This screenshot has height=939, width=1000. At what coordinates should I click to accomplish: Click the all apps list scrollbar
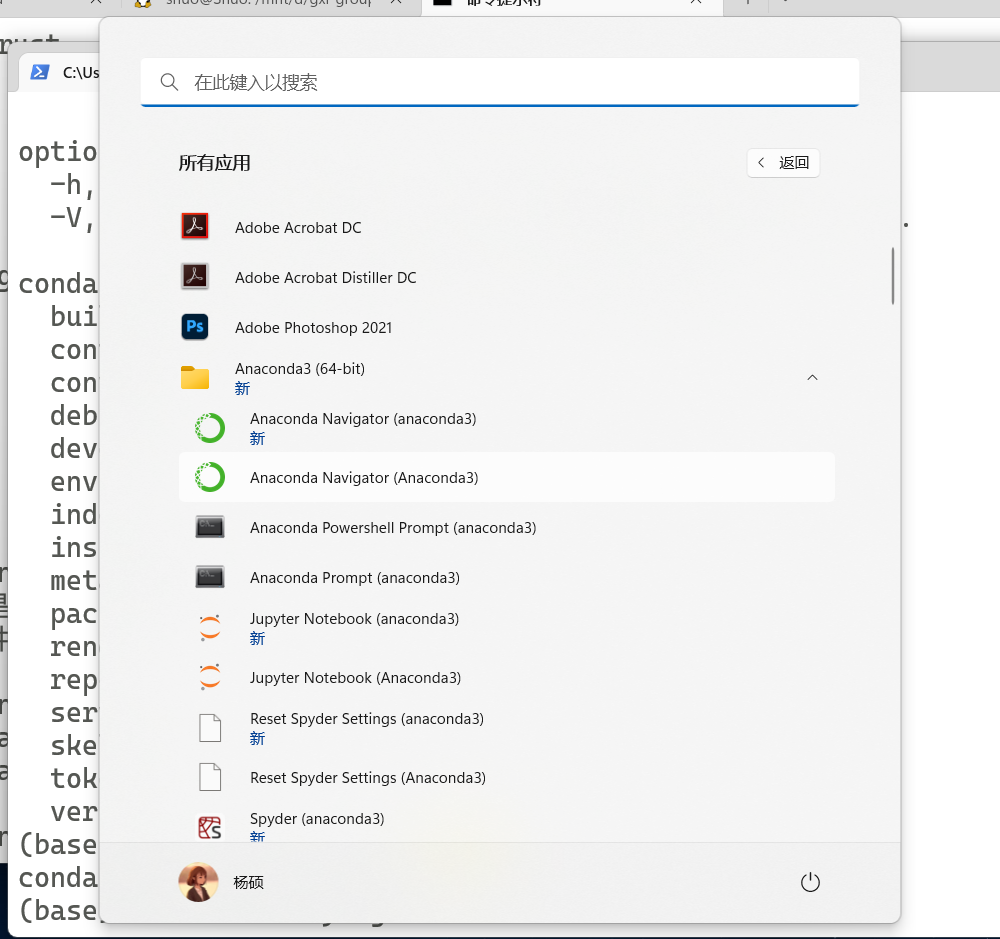[x=893, y=276]
